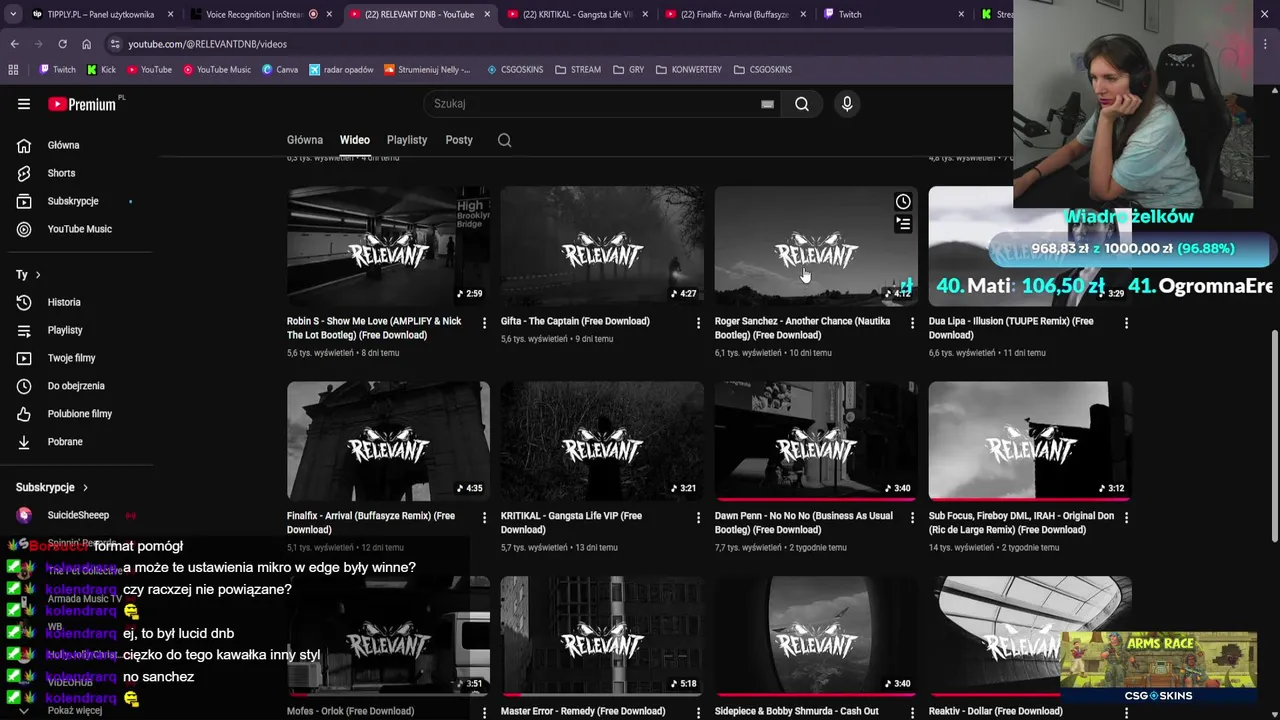The height and width of the screenshot is (720, 1280).
Task: Open the on-screen keyboard icon in search
Action: (x=767, y=104)
